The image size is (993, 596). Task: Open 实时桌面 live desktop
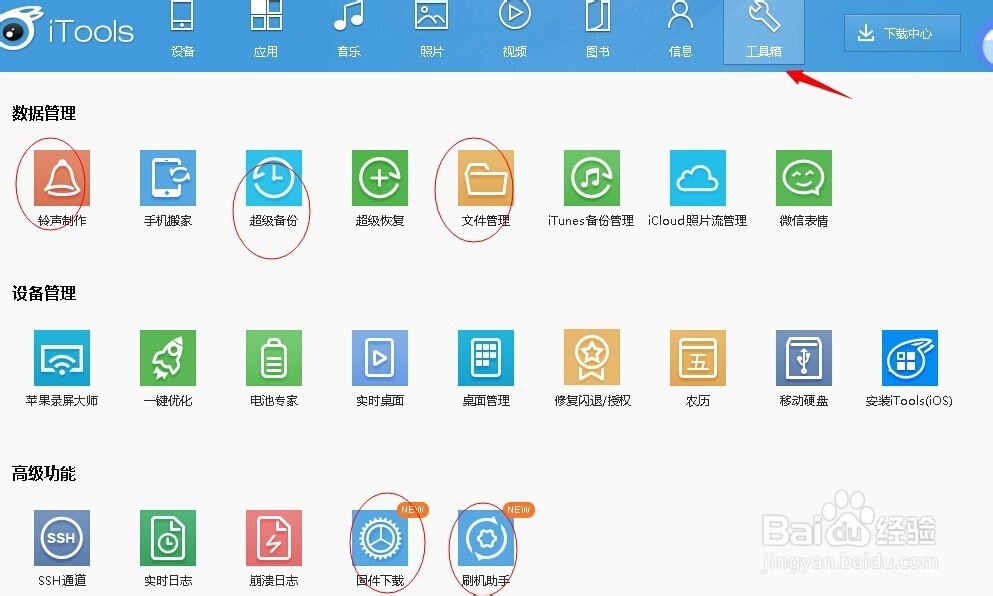click(380, 358)
